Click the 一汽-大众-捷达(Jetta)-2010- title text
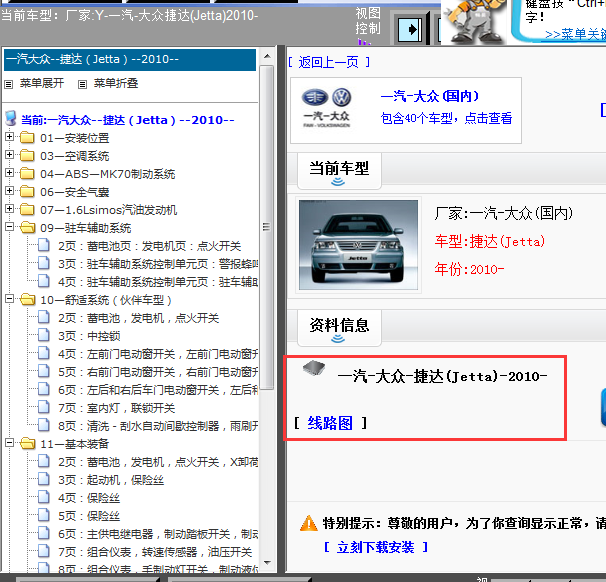This screenshot has height=582, width=606. [442, 376]
